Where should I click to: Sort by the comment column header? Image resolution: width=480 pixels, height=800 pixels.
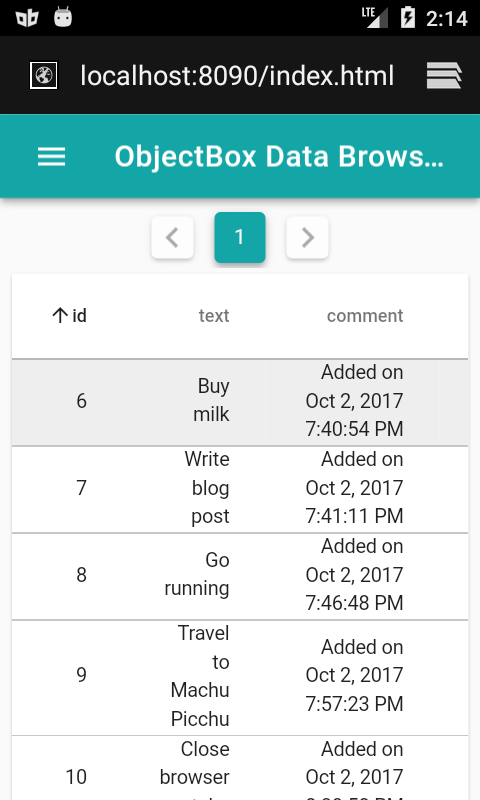coord(365,316)
